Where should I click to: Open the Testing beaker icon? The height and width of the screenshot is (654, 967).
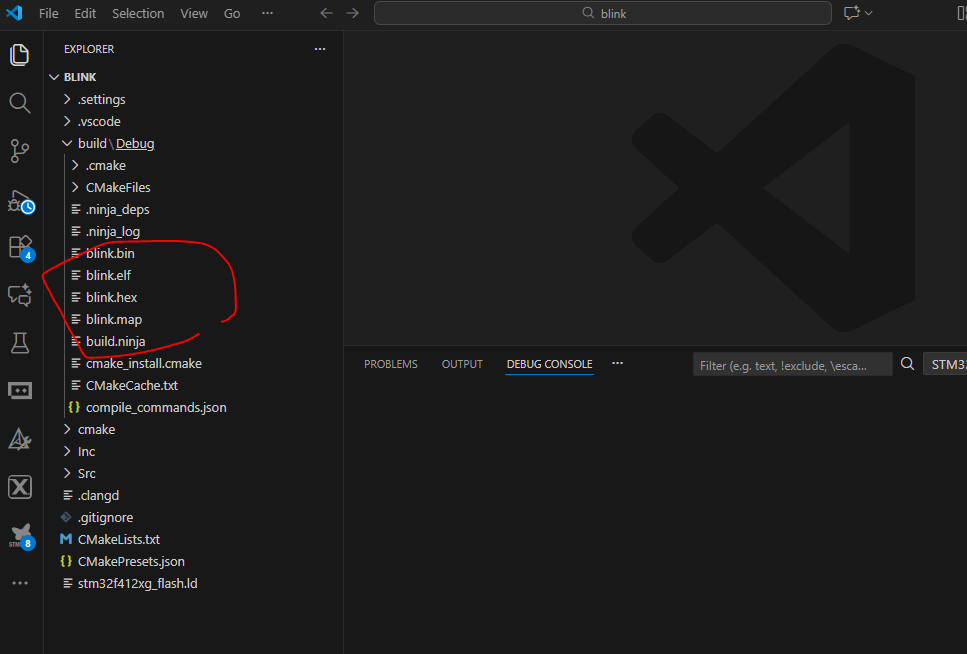20,343
